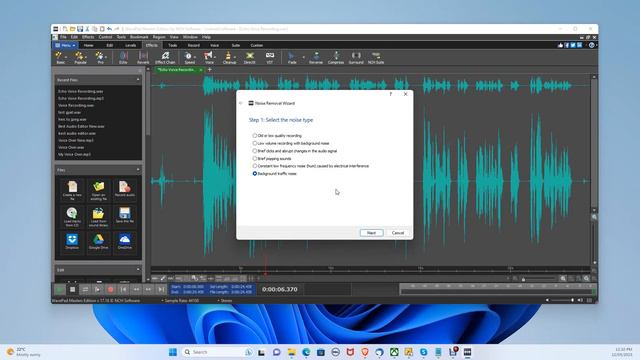Screen dimensions: 640x360
Task: Open the VST plugins tool
Action: click(x=269, y=58)
